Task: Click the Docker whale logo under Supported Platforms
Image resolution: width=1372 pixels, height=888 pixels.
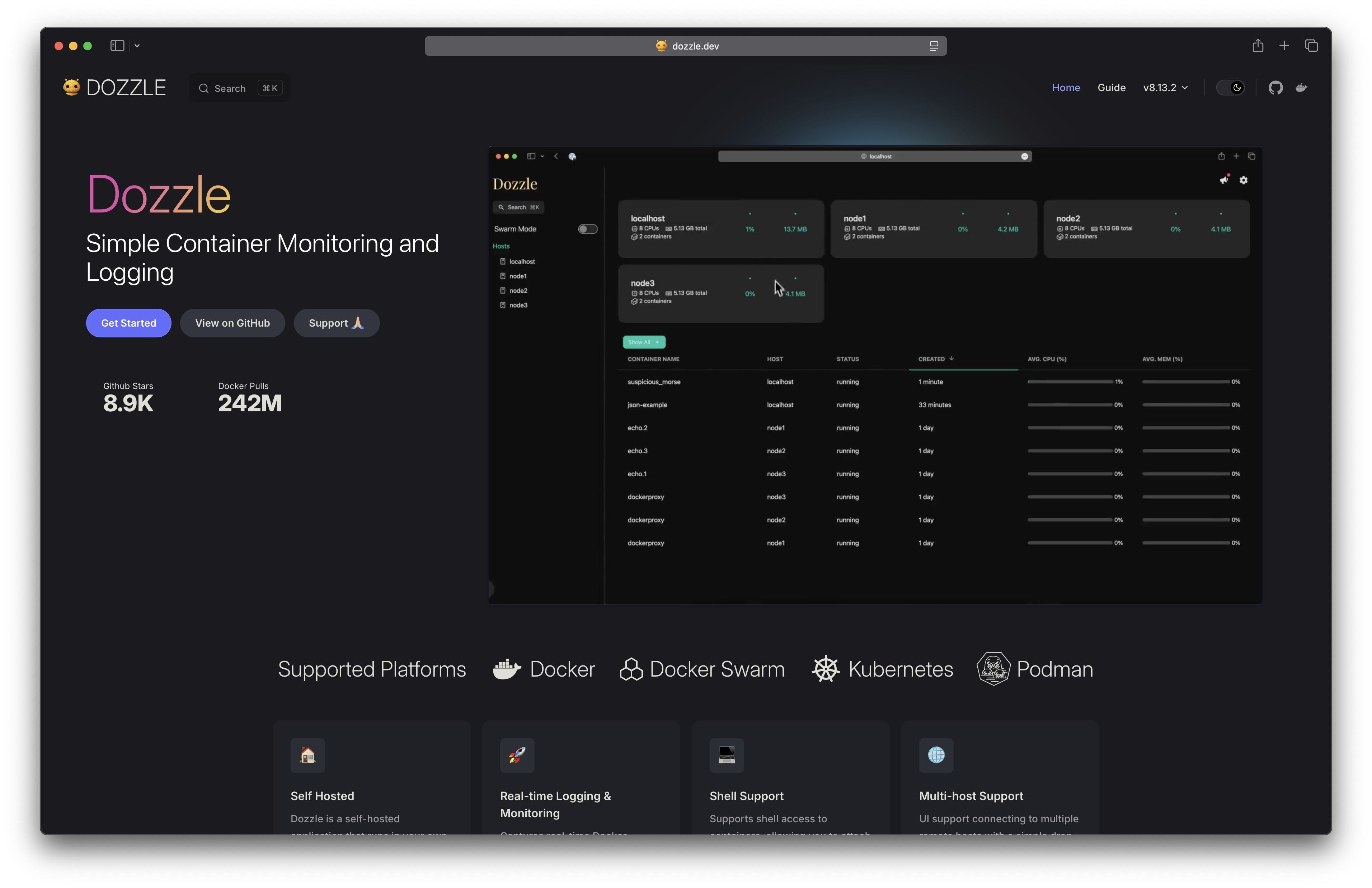Action: (x=507, y=669)
